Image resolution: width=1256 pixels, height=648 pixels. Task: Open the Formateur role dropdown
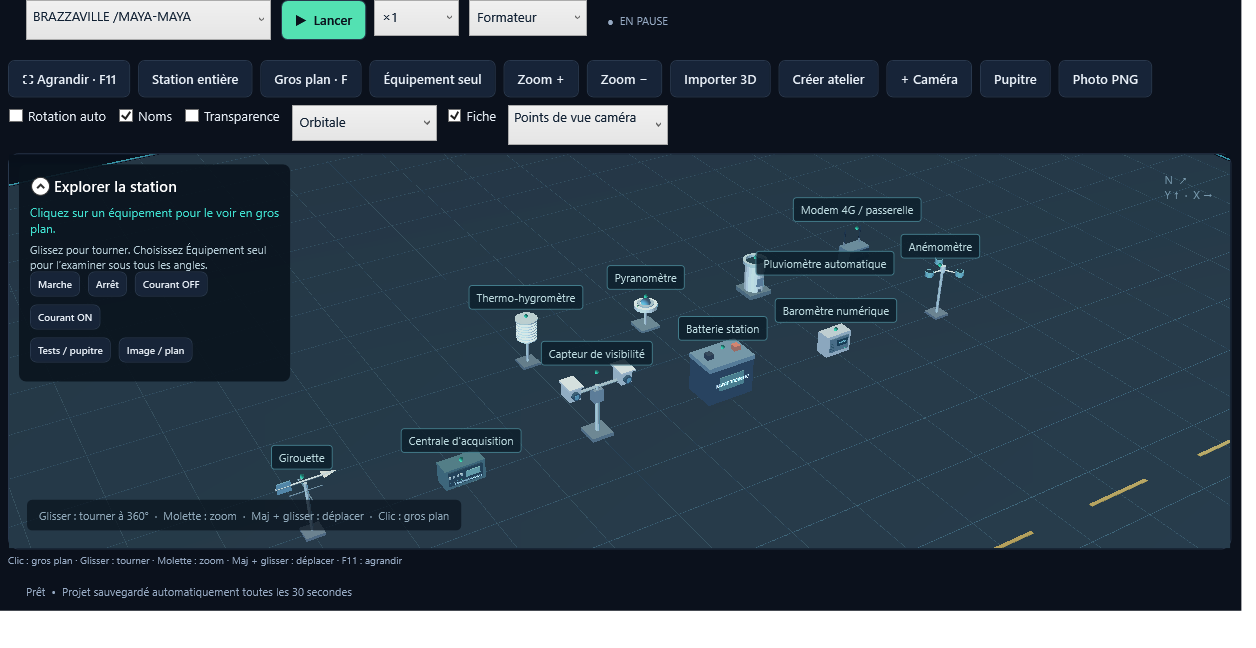pos(528,18)
